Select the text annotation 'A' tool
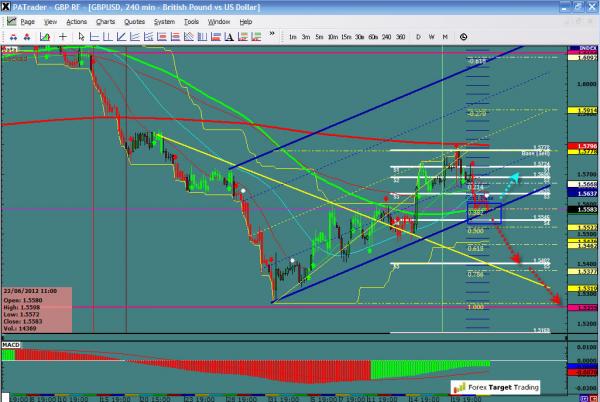600x402 pixels. [229, 36]
